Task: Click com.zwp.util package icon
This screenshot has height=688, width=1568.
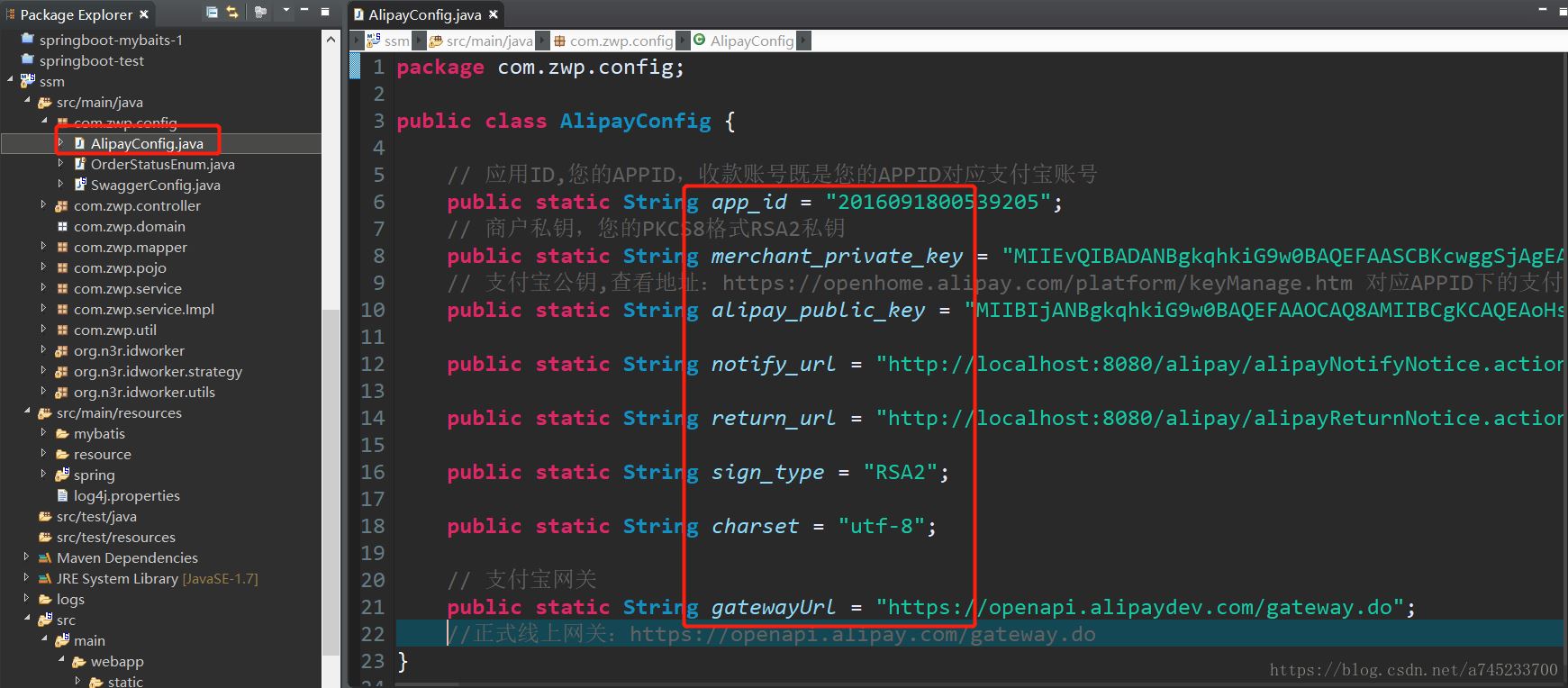Action: click(x=62, y=330)
